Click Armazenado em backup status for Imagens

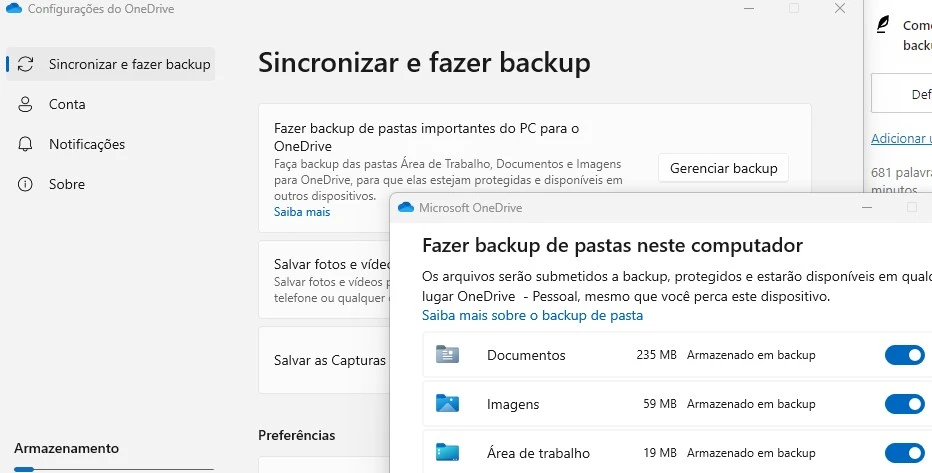tap(751, 404)
